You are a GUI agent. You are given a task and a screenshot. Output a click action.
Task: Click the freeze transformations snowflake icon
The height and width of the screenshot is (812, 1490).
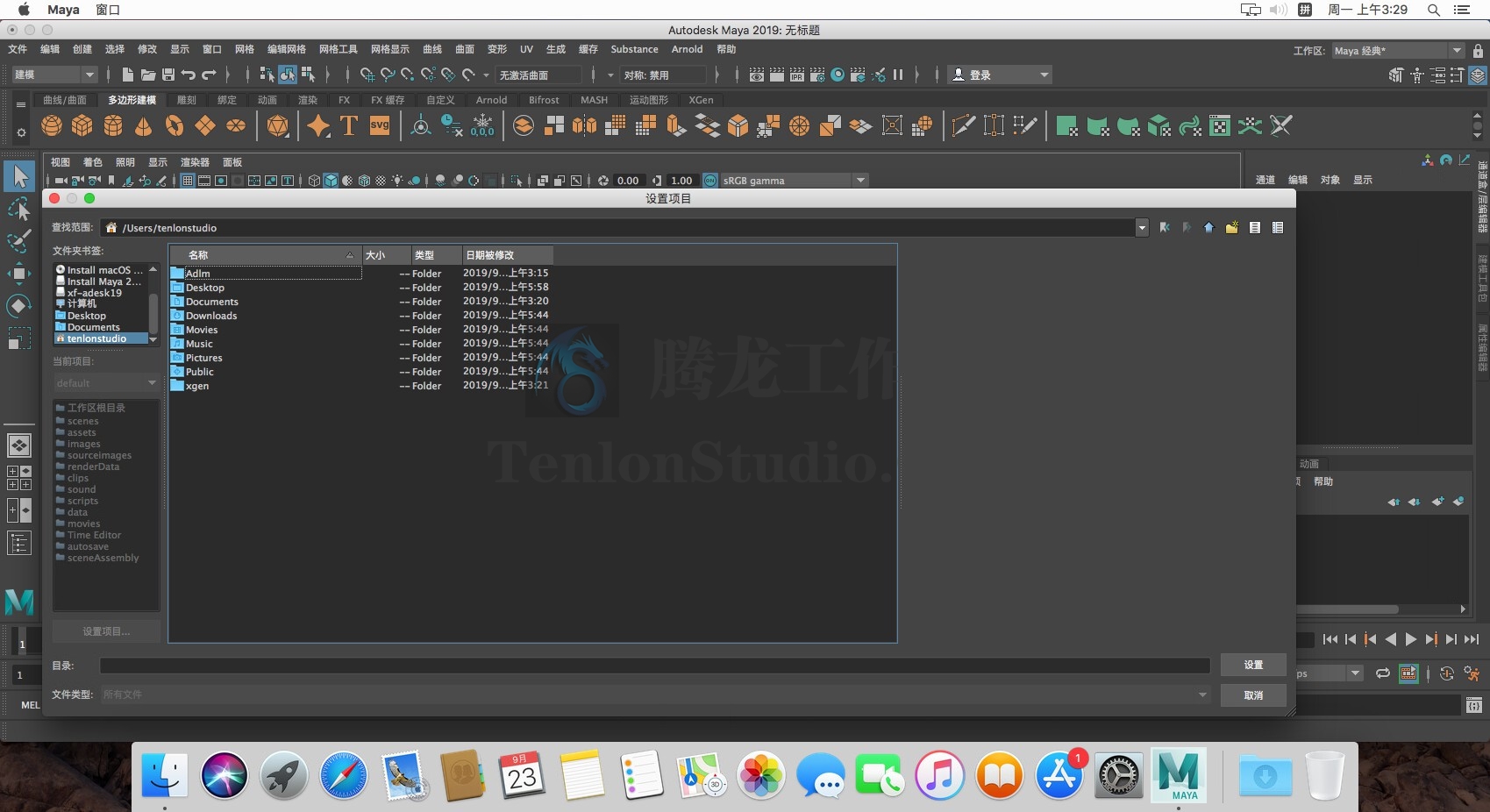482,126
